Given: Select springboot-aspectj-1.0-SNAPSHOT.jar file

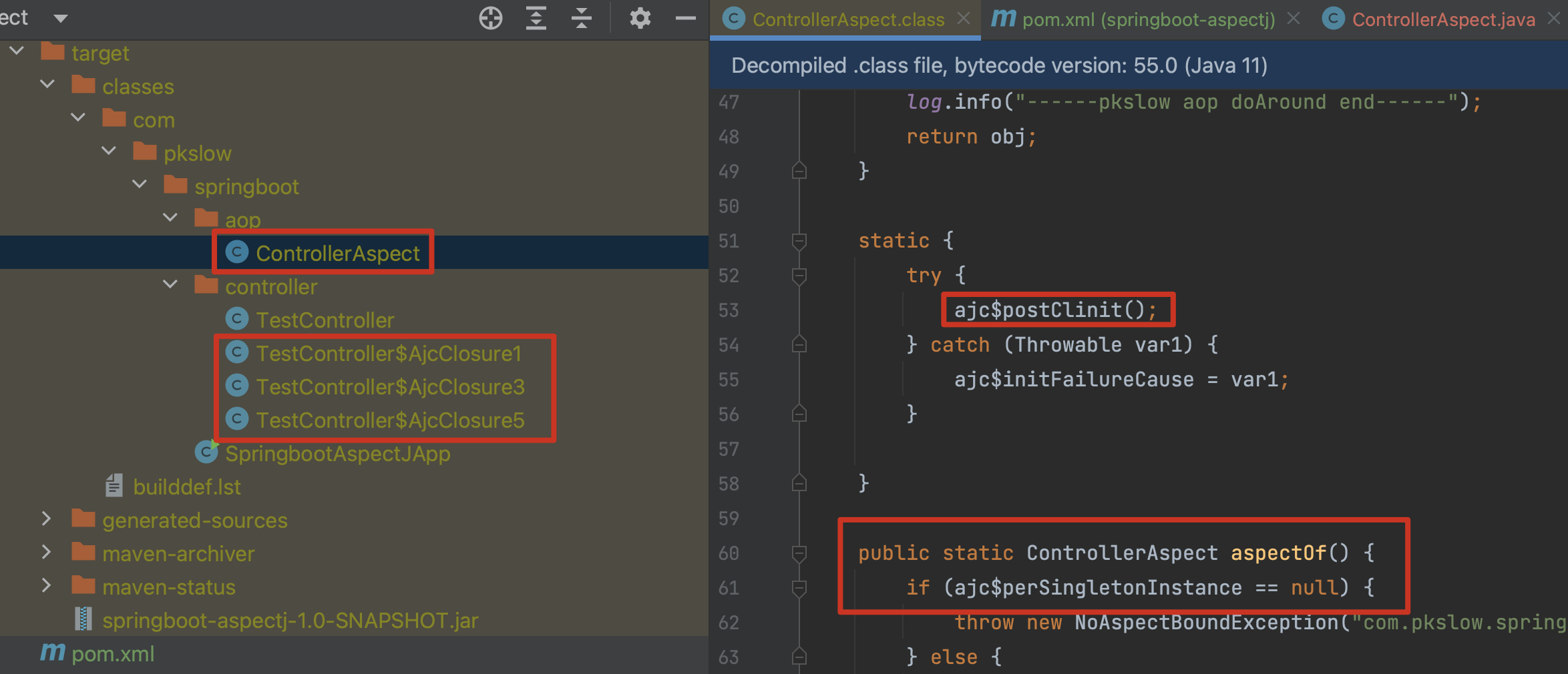Looking at the screenshot, I should 290,620.
